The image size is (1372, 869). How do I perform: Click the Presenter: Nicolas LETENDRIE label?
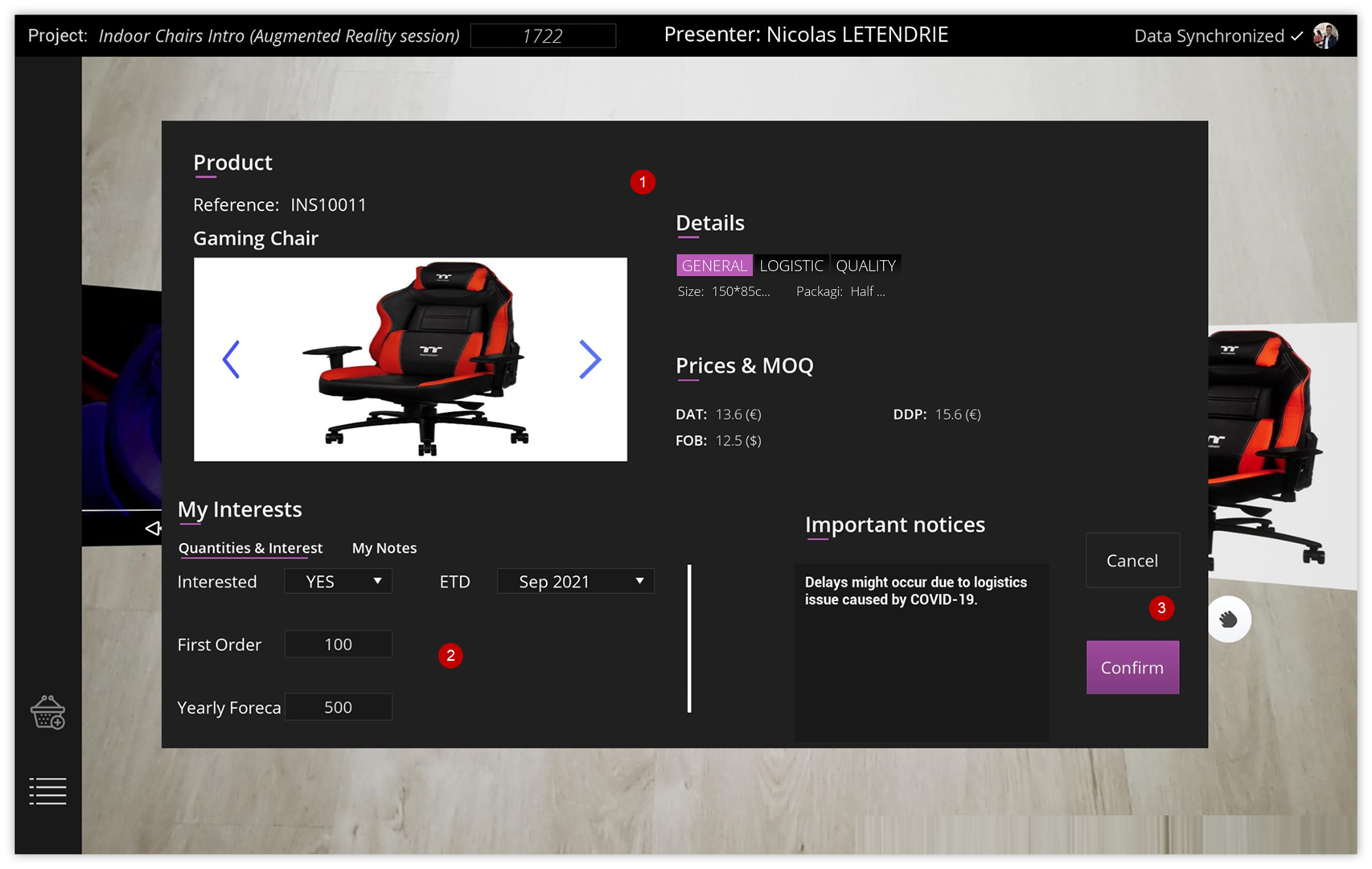(x=806, y=35)
